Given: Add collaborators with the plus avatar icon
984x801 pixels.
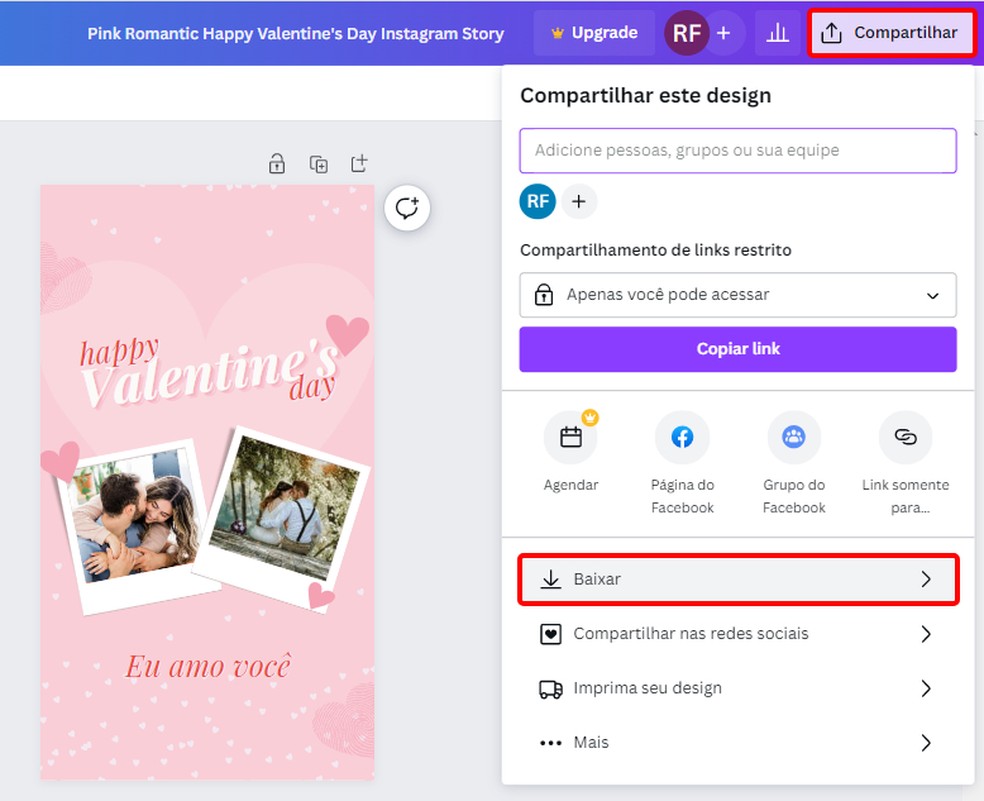Looking at the screenshot, I should coord(579,201).
